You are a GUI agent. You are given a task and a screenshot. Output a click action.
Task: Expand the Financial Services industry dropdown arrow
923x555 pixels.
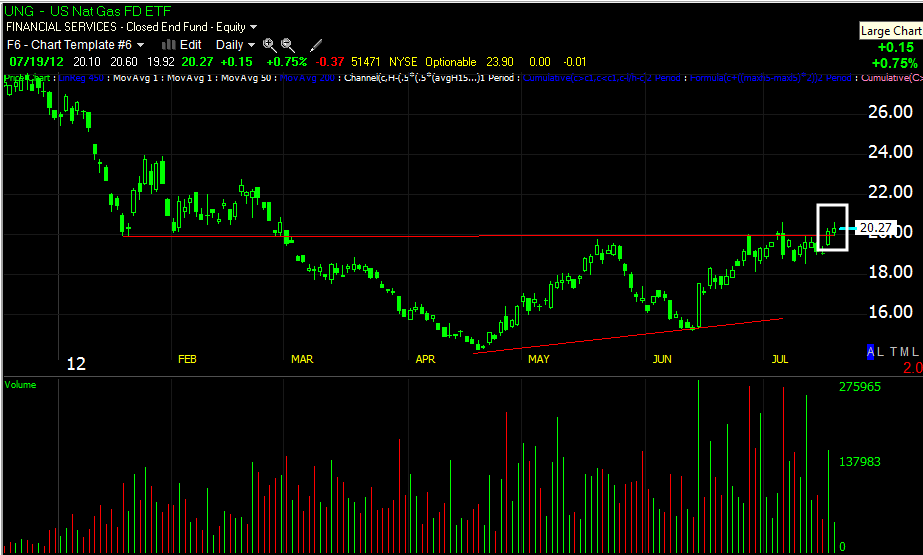click(x=254, y=27)
